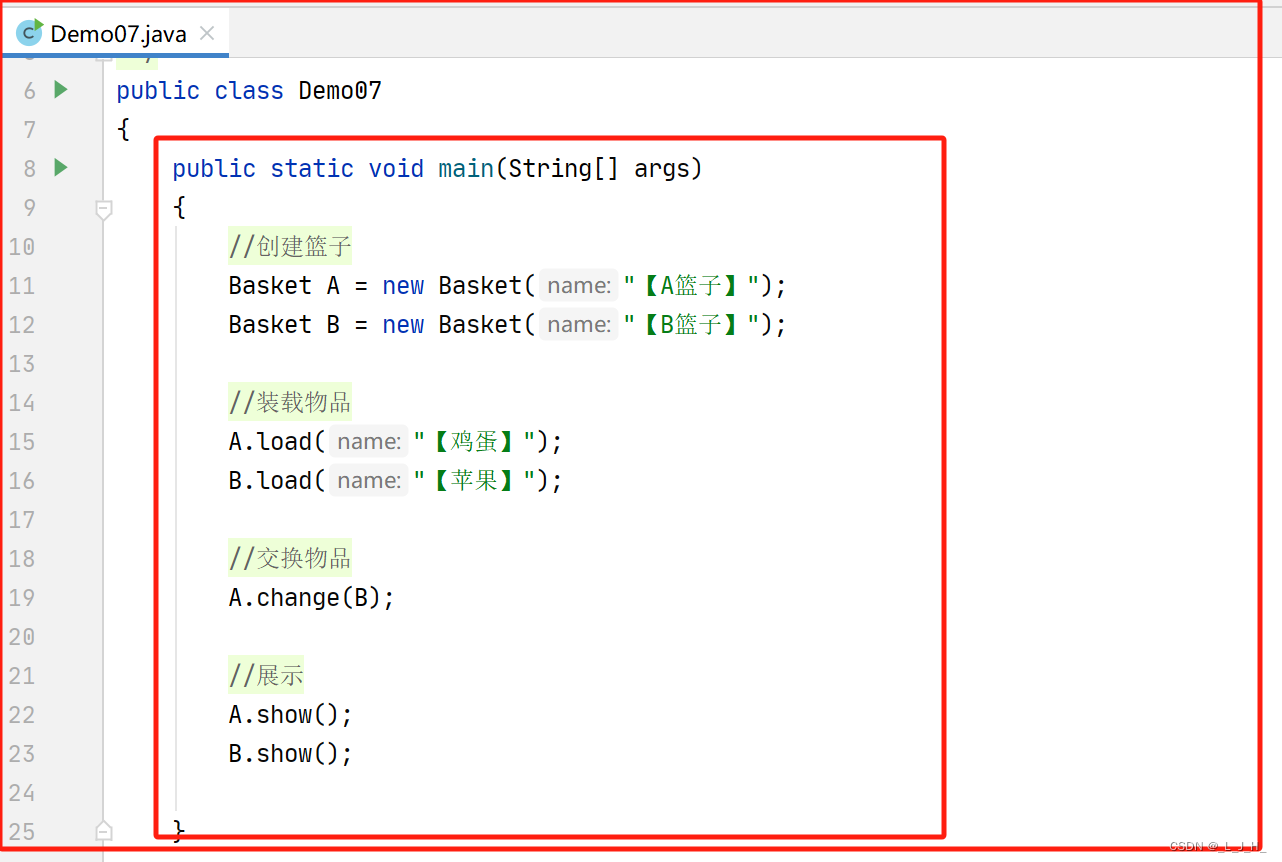1282x862 pixels.
Task: Click the comment //交换物品
Action: point(290,559)
